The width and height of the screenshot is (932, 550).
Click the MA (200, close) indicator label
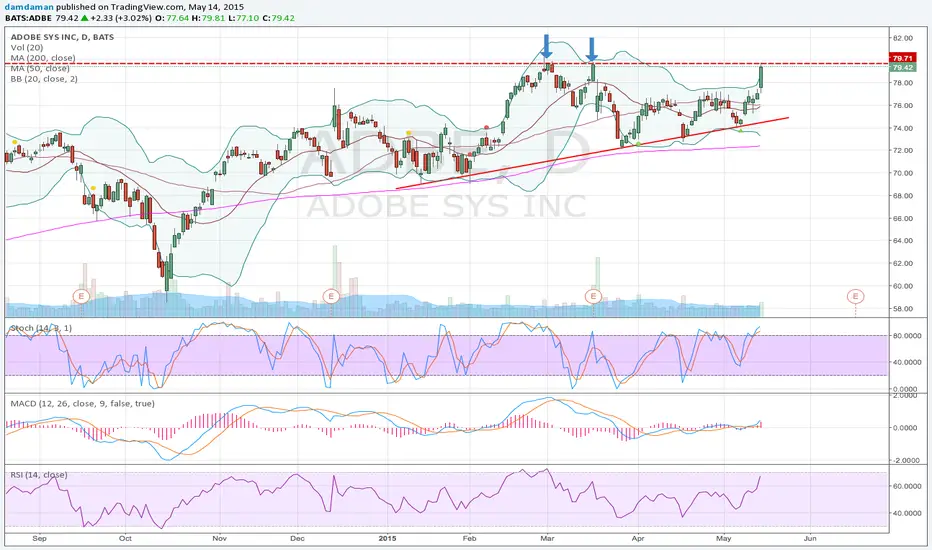point(43,58)
